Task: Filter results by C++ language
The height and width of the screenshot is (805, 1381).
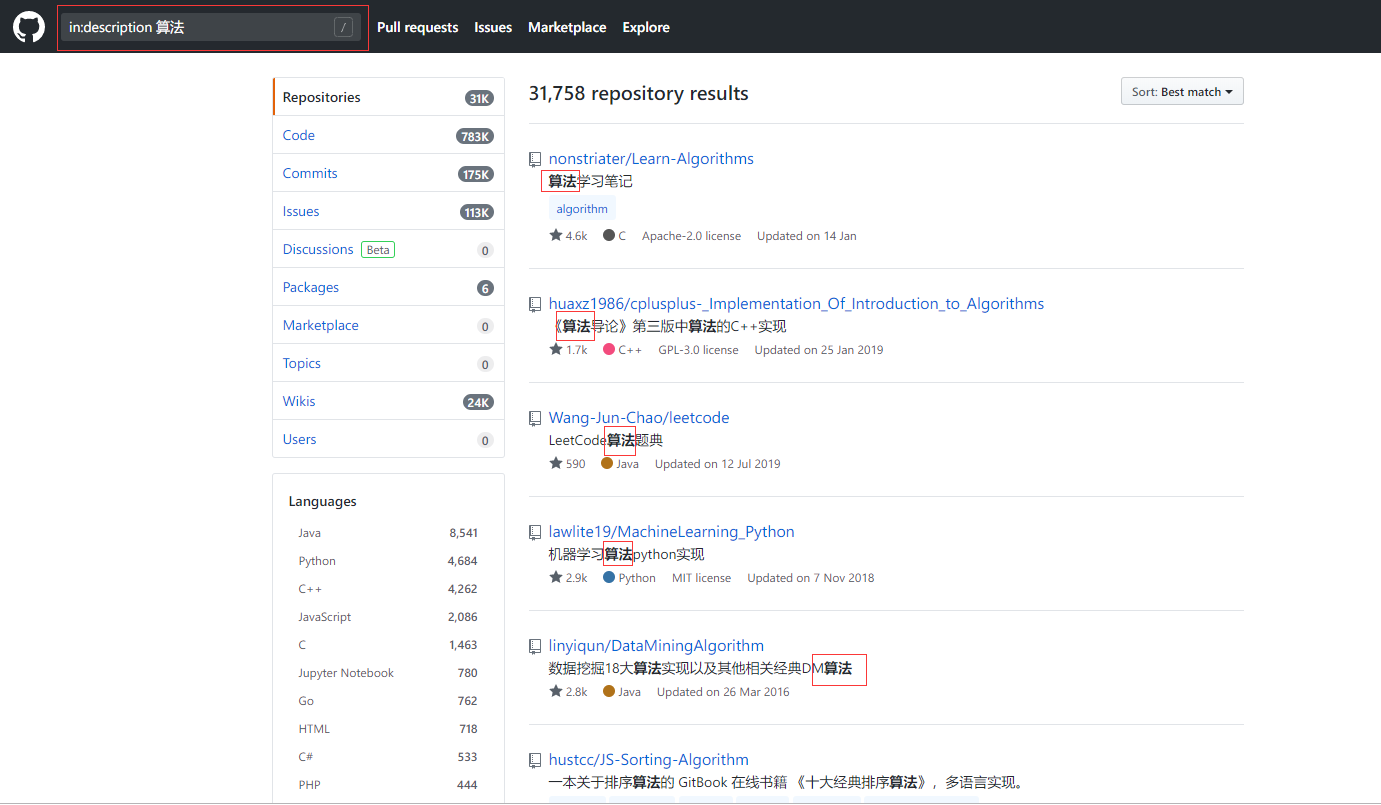Action: click(x=388, y=589)
